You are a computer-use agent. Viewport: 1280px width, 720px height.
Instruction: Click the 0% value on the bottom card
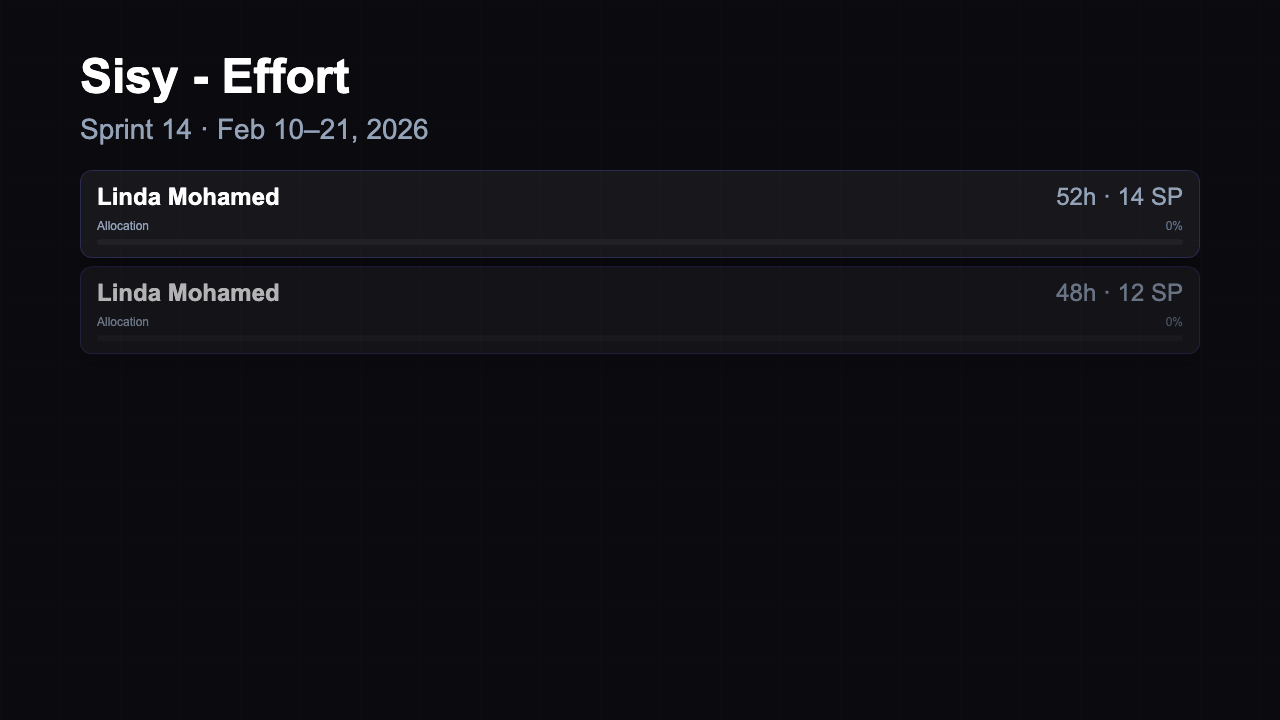click(x=1174, y=322)
